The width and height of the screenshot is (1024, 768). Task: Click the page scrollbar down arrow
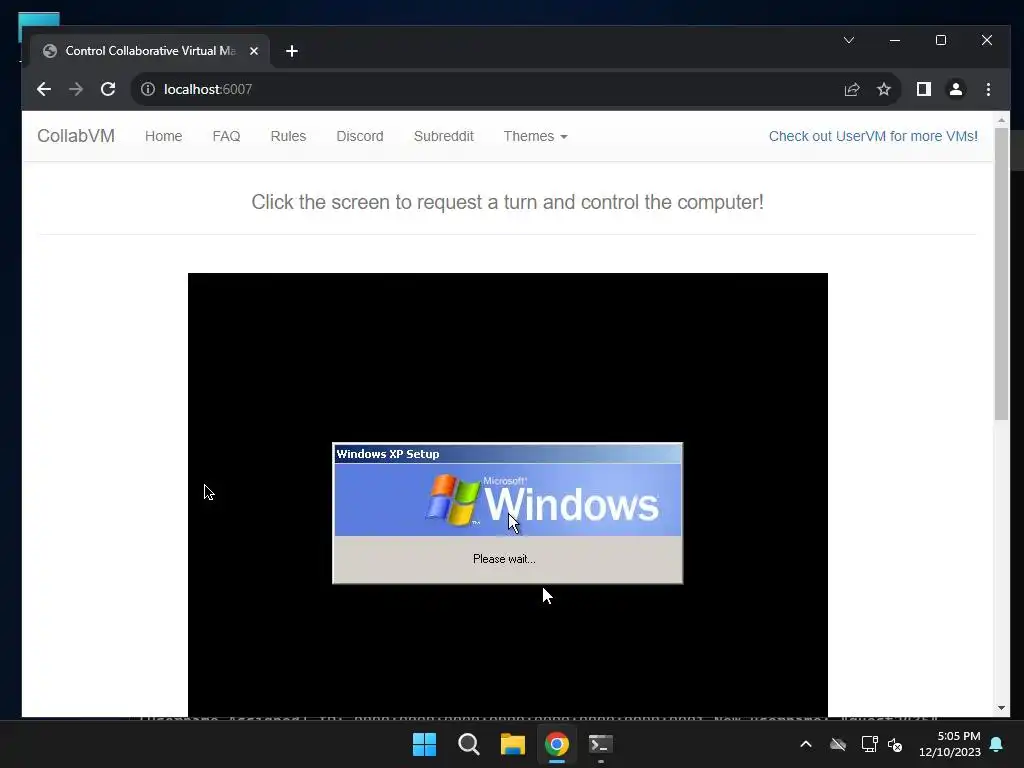click(1001, 708)
